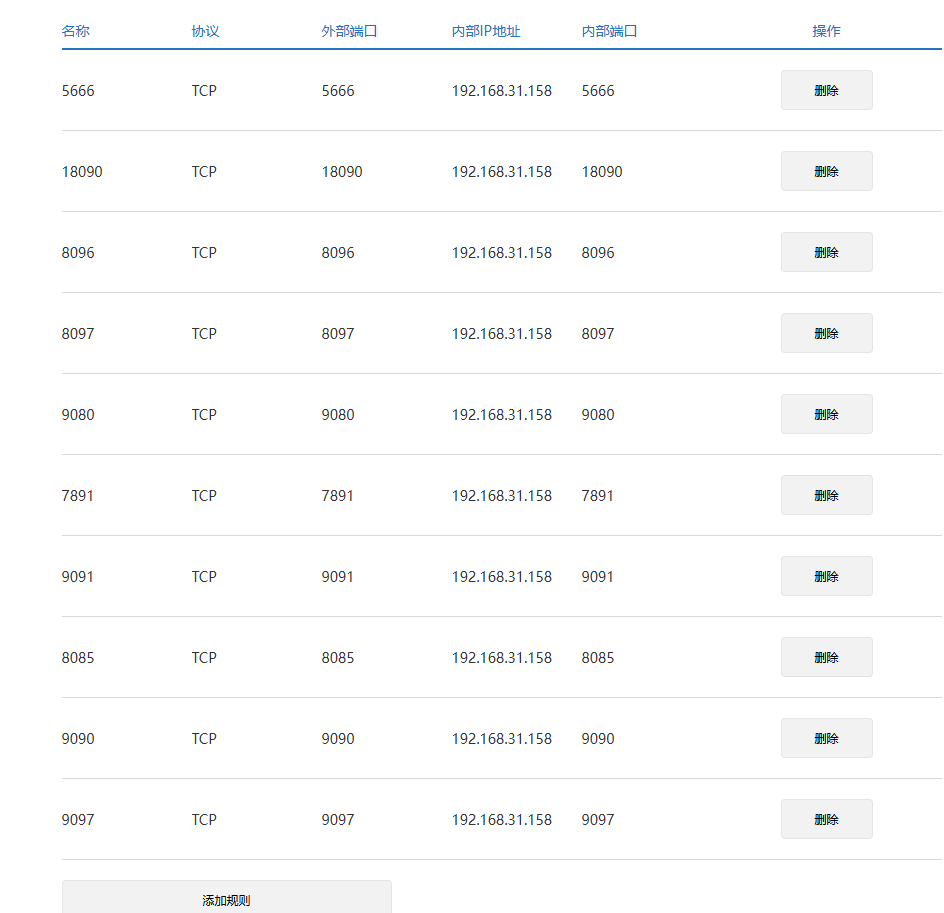Remove the 9090 rule entry
Screen dimensions: 944x913
point(826,738)
